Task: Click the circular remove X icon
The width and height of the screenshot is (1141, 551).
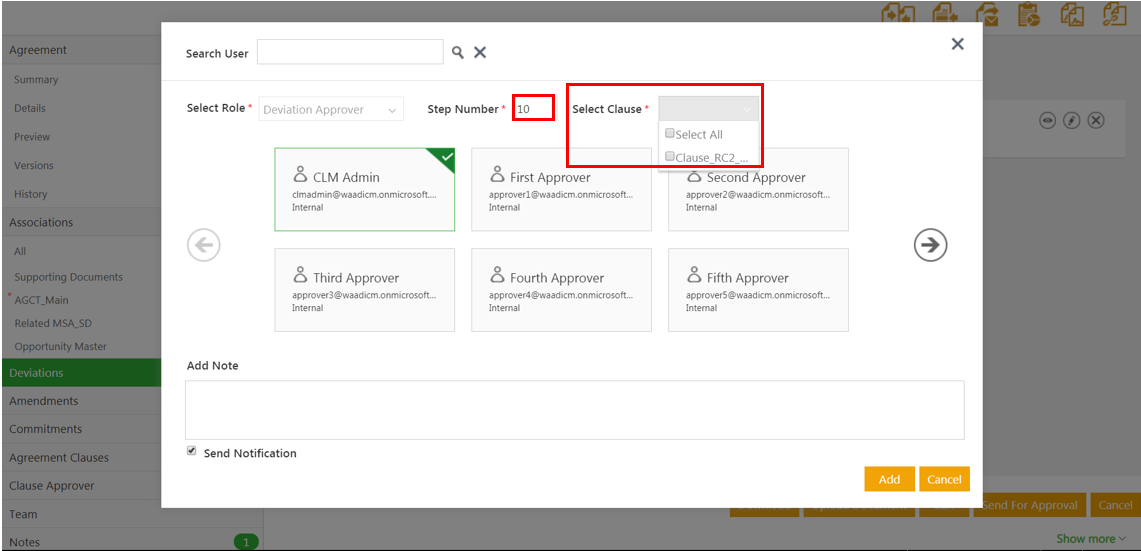Action: pyautogui.click(x=1096, y=120)
